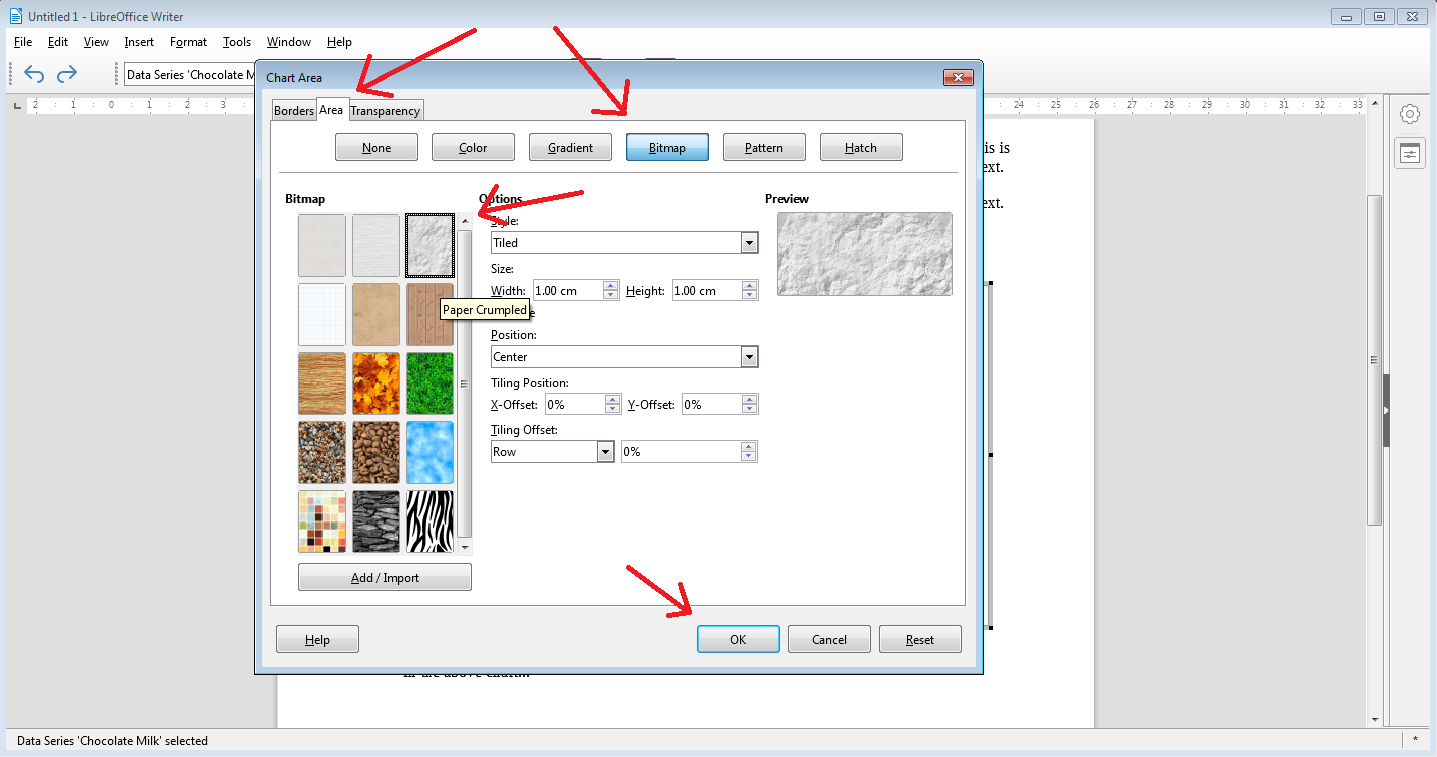Switch to the Borders tab
The image size is (1437, 757).
tap(294, 111)
